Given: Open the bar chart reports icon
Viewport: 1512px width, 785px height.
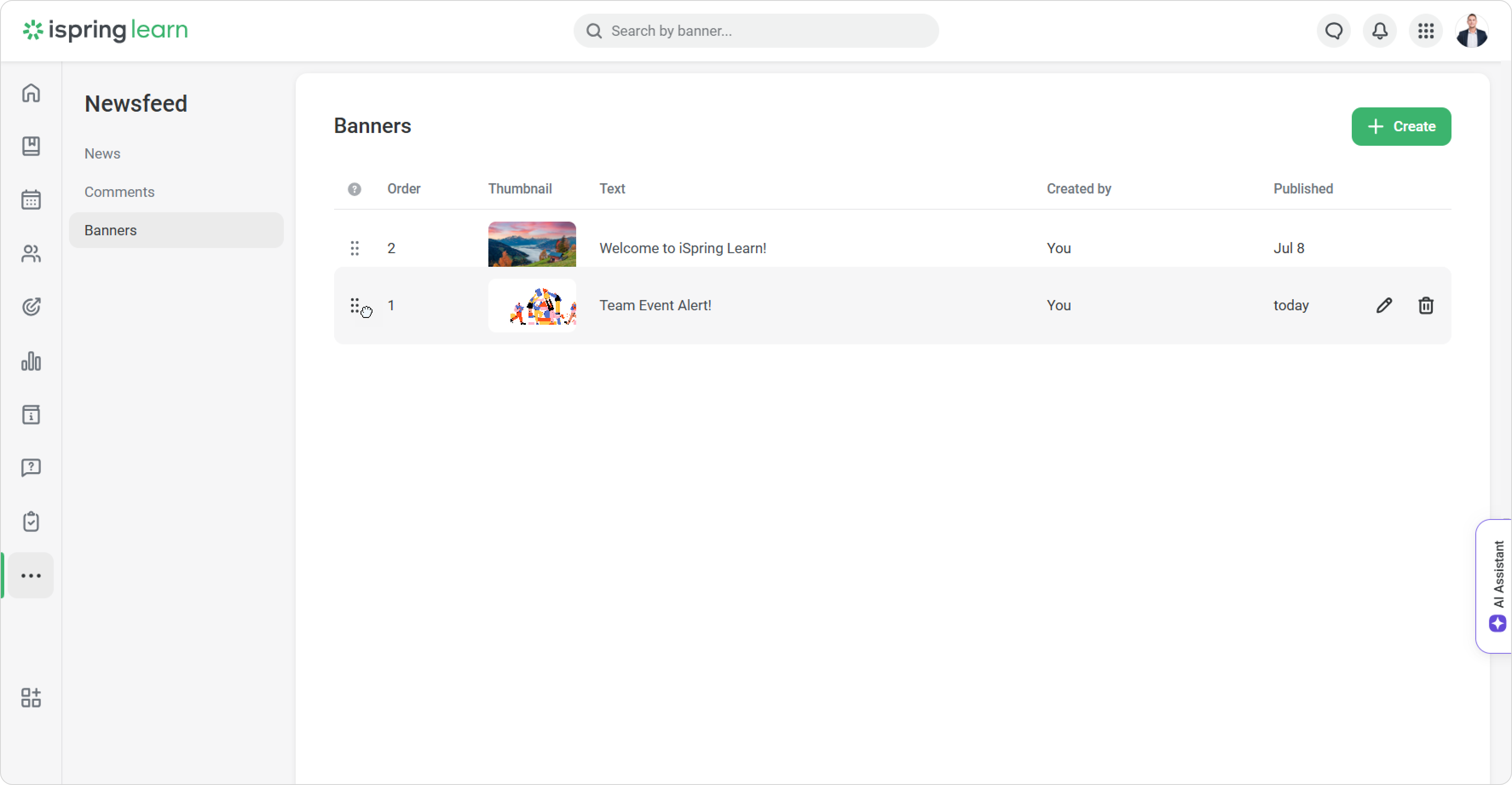Looking at the screenshot, I should click(x=31, y=361).
